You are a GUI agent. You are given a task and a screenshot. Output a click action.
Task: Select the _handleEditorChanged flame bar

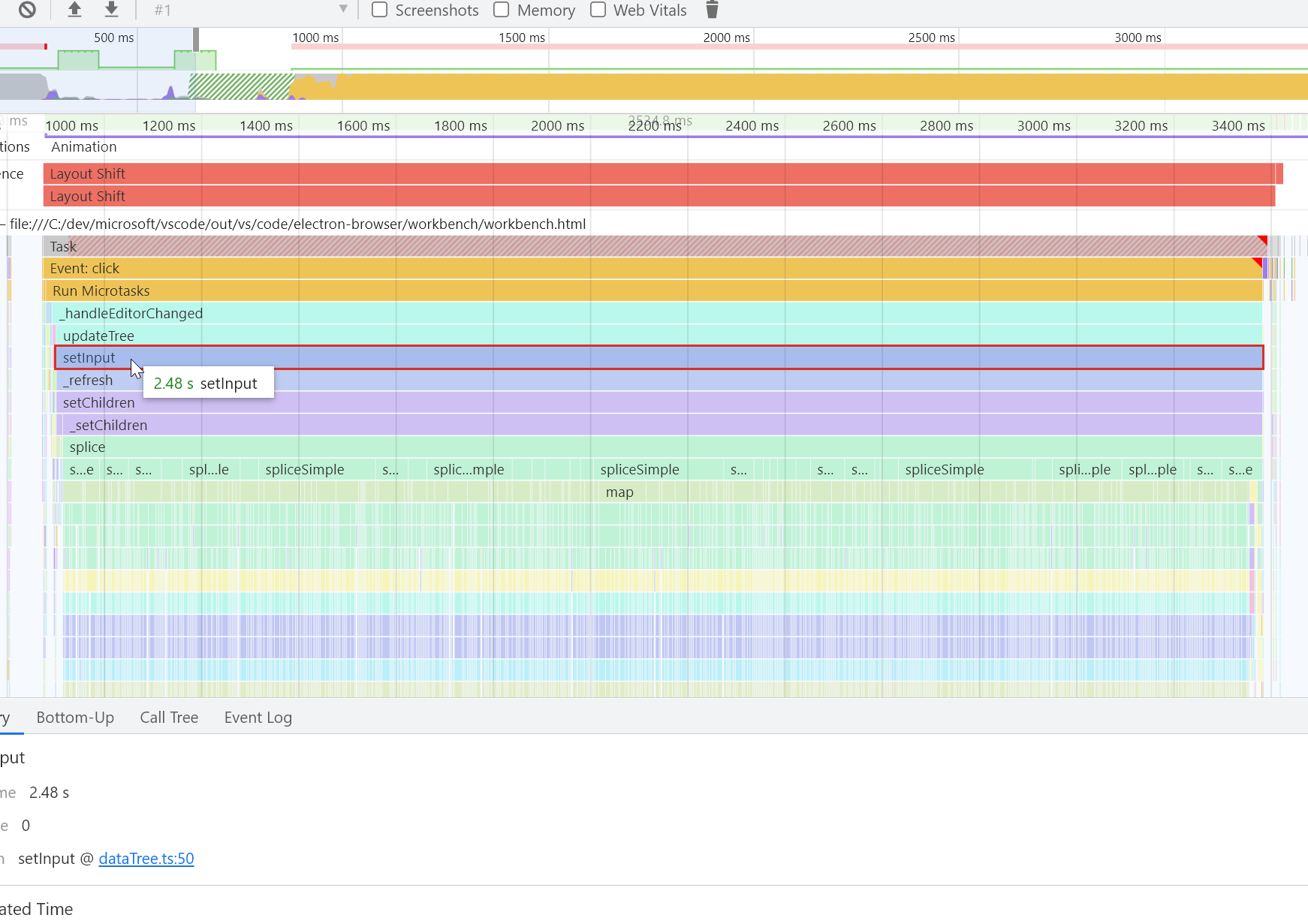click(x=657, y=314)
